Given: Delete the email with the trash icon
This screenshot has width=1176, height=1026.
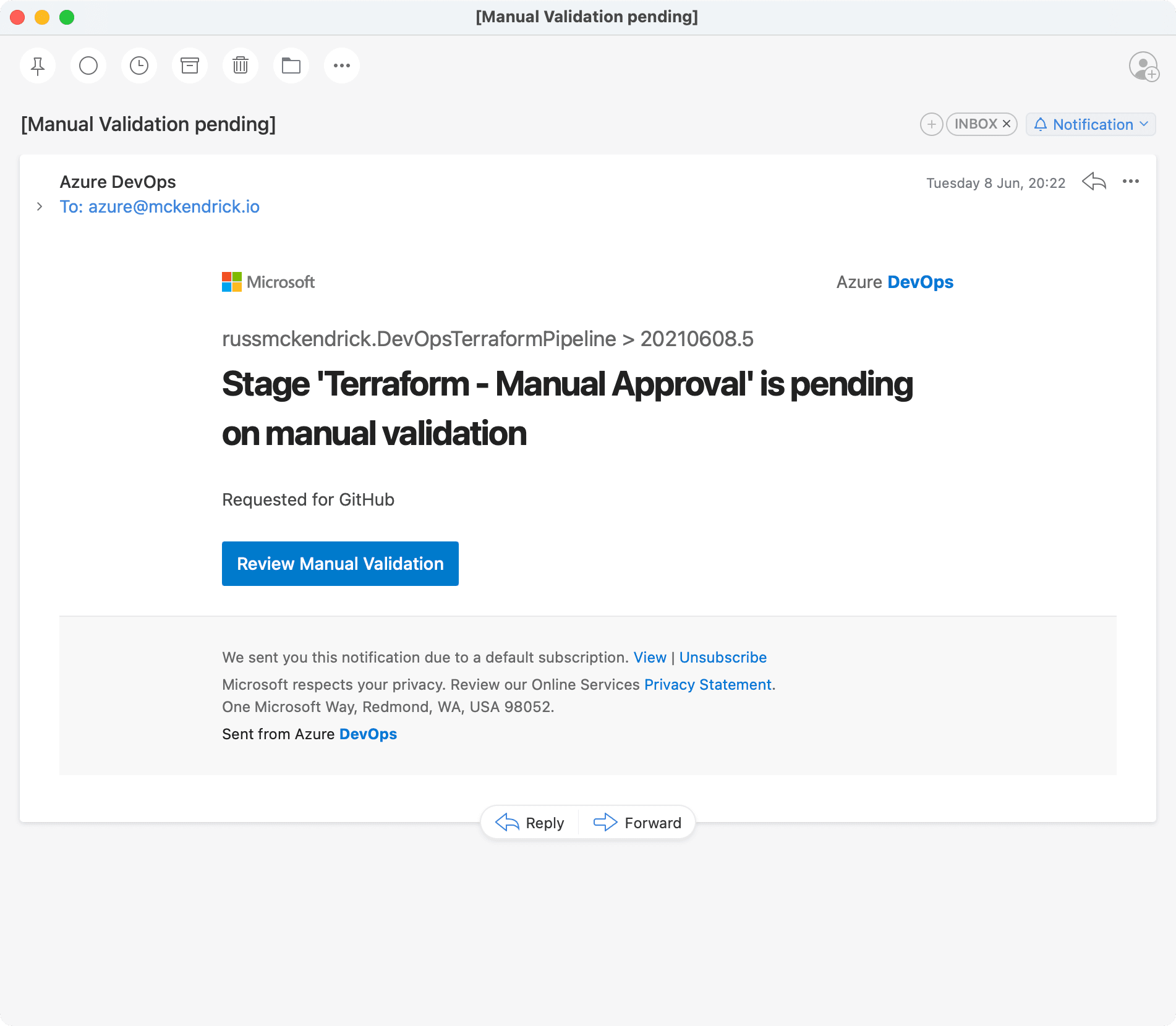Looking at the screenshot, I should (x=241, y=66).
